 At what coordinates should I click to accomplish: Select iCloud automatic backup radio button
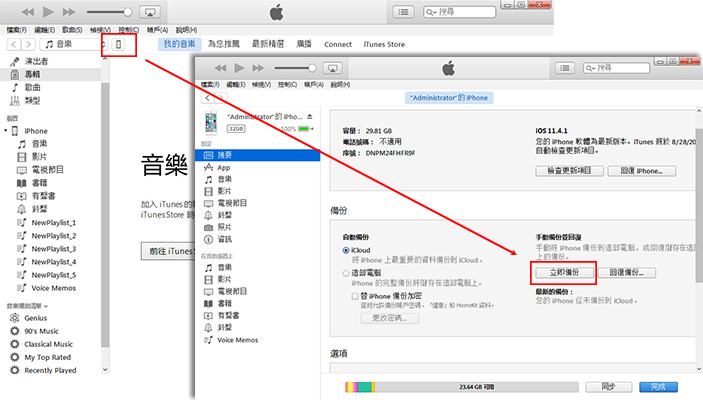pyautogui.click(x=344, y=249)
